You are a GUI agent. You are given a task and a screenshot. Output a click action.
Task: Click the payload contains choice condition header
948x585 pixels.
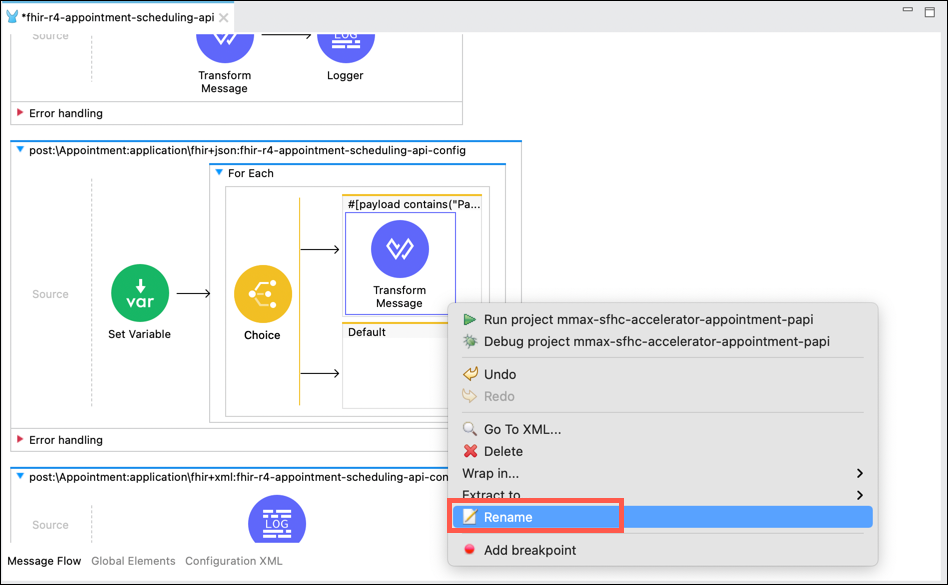point(414,204)
